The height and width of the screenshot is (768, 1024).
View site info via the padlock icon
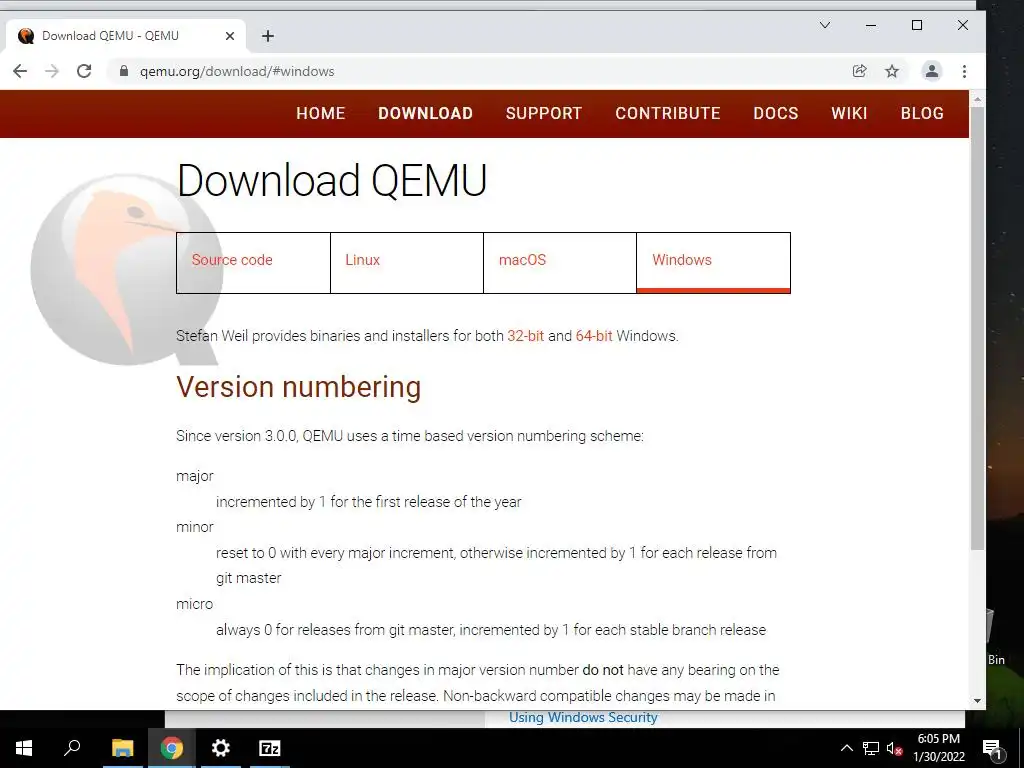123,71
